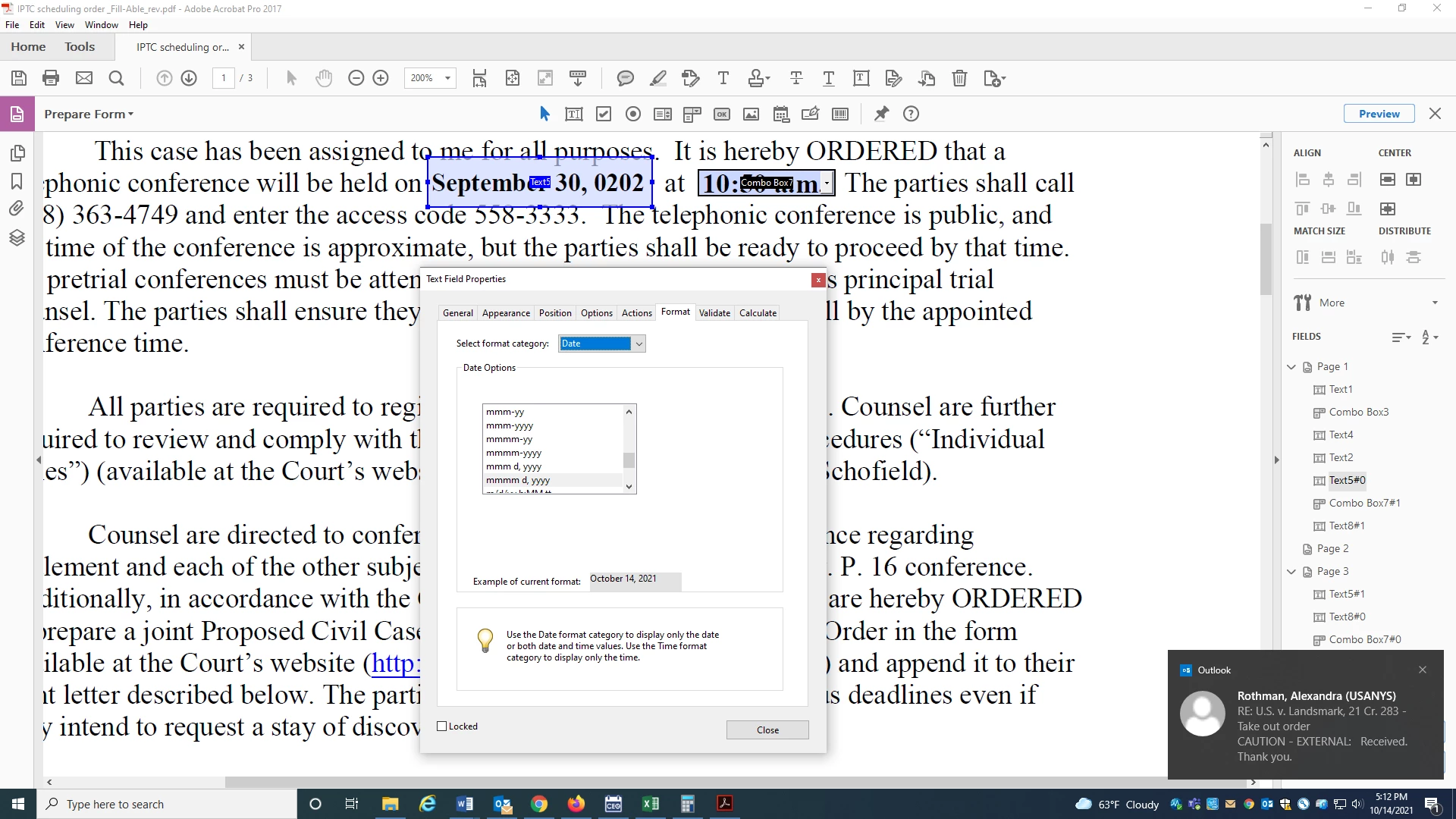Select the Add Check Box tool
The height and width of the screenshot is (819, 1456).
(x=604, y=114)
